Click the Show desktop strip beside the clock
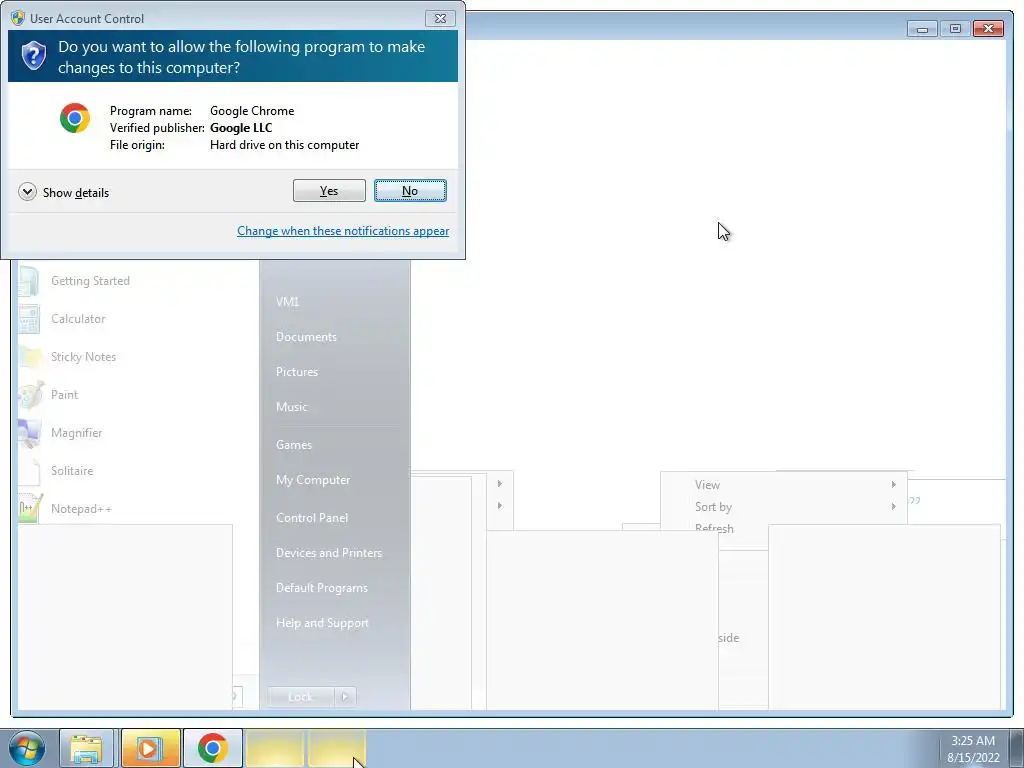Viewport: 1024px width, 768px height. [x=1016, y=748]
